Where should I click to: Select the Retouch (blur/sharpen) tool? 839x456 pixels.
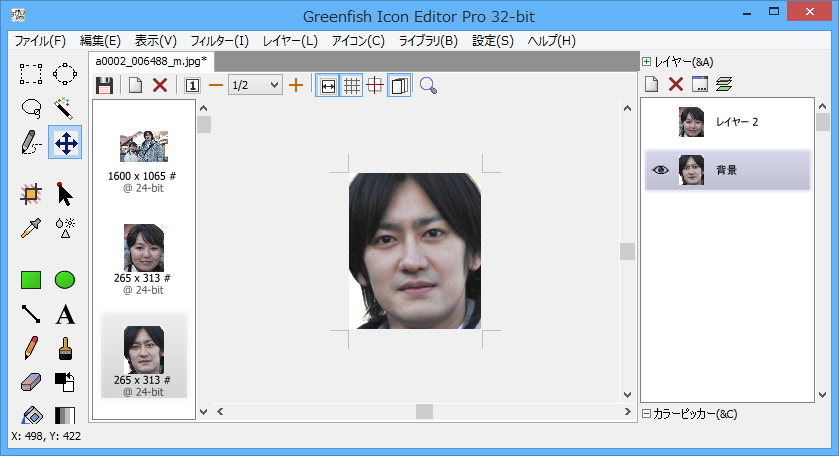click(x=65, y=228)
